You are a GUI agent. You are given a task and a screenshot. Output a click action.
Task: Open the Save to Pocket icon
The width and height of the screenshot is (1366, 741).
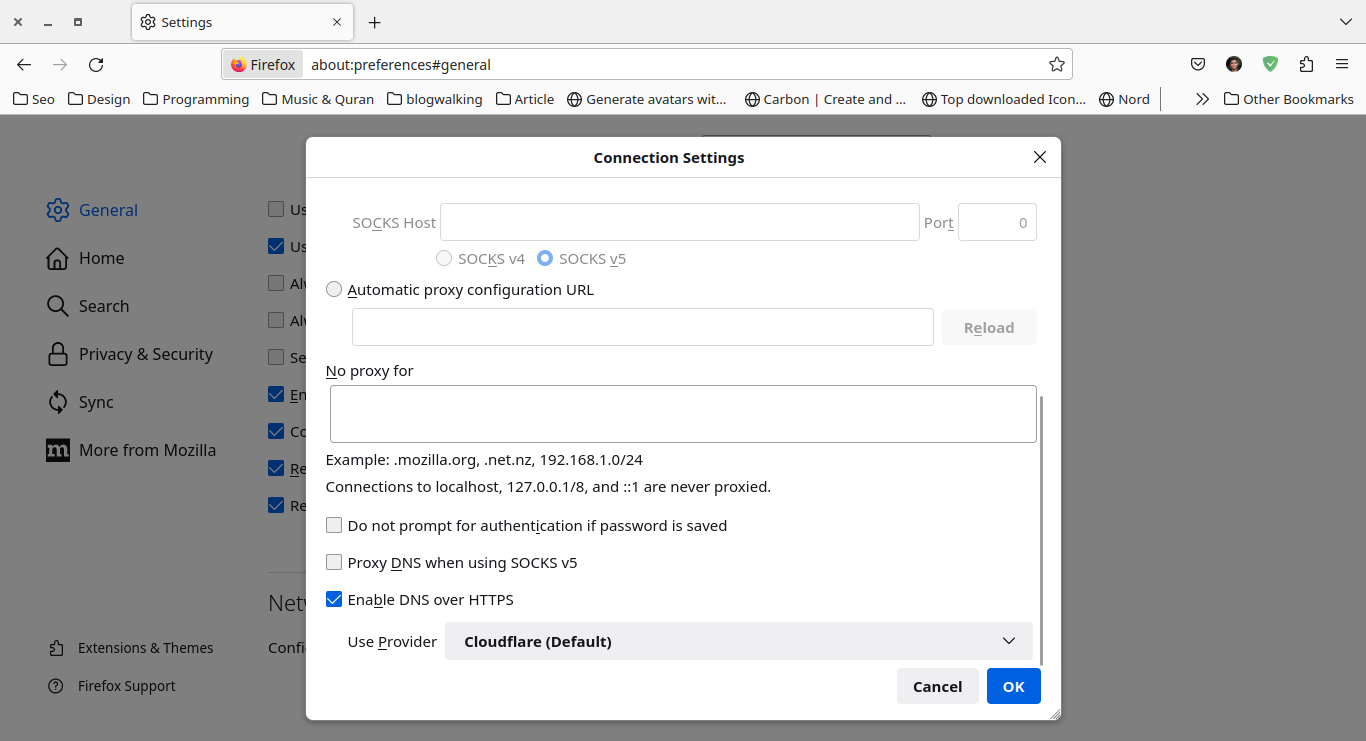(1197, 63)
